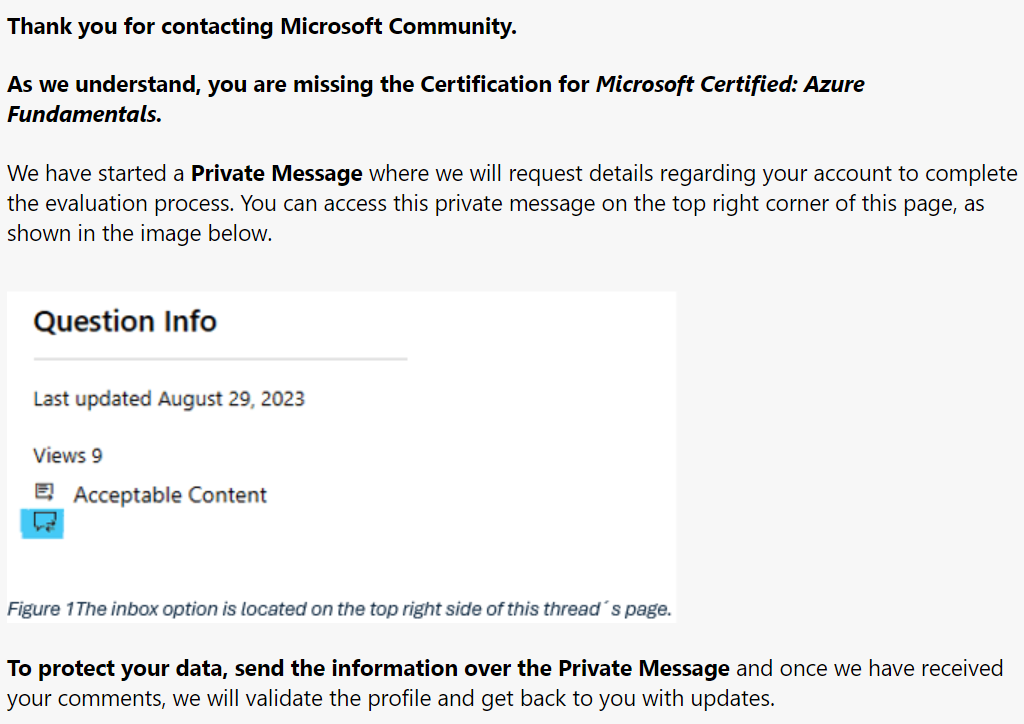Image resolution: width=1024 pixels, height=724 pixels.
Task: Click the Figure 1 caption text
Action: [x=340, y=608]
